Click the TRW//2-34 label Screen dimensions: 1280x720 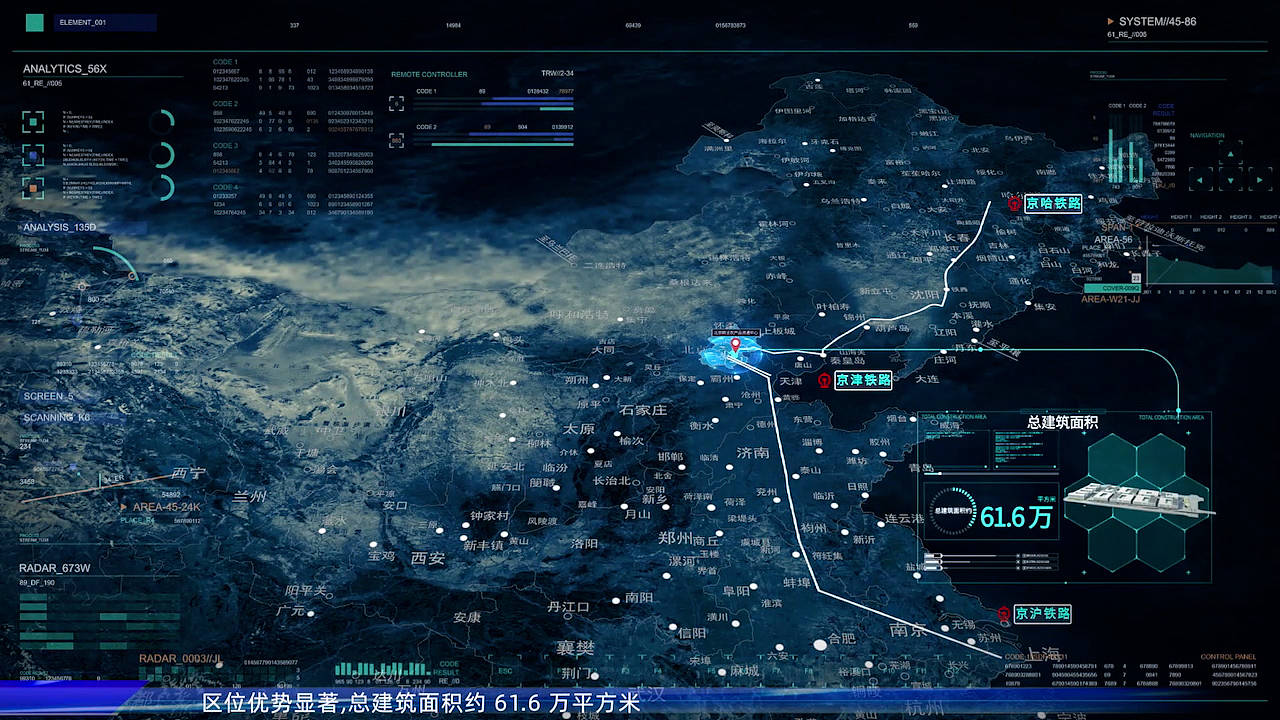(557, 73)
